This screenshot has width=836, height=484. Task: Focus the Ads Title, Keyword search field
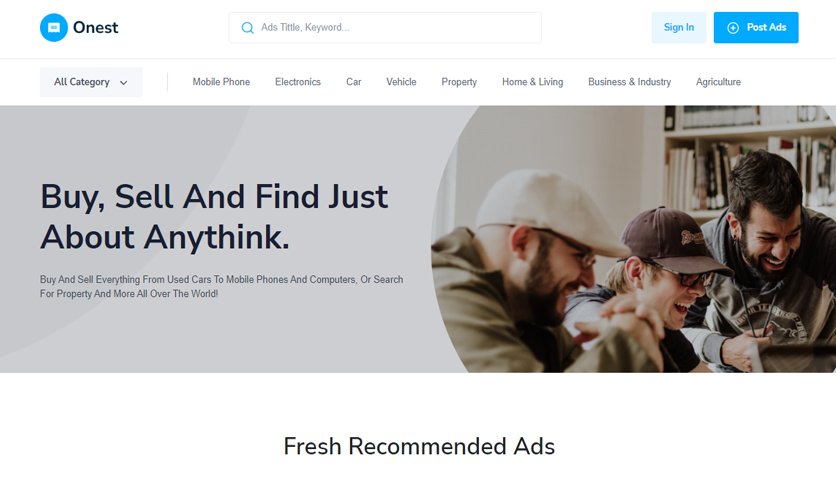(385, 28)
